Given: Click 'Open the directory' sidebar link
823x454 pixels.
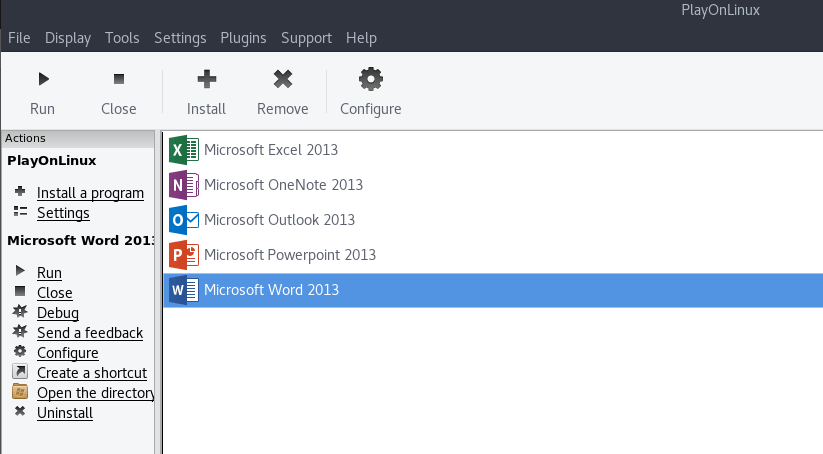Looking at the screenshot, I should (95, 393).
